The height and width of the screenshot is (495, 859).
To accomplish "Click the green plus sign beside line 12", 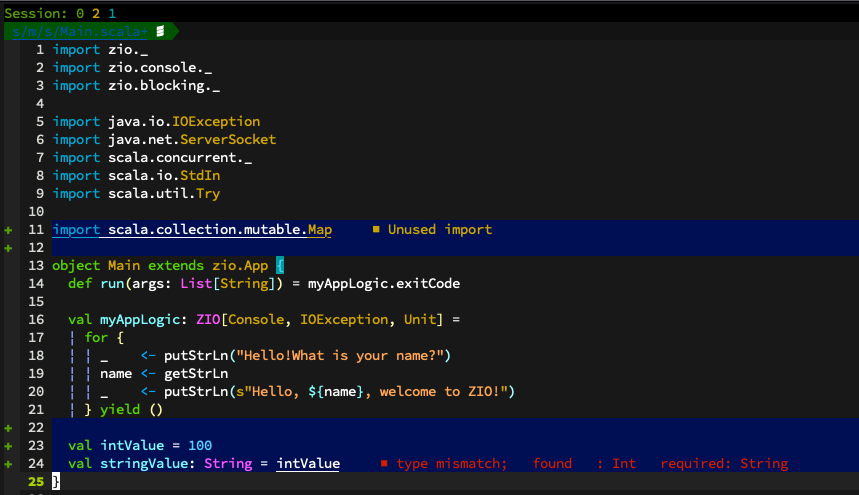I will tap(8, 248).
